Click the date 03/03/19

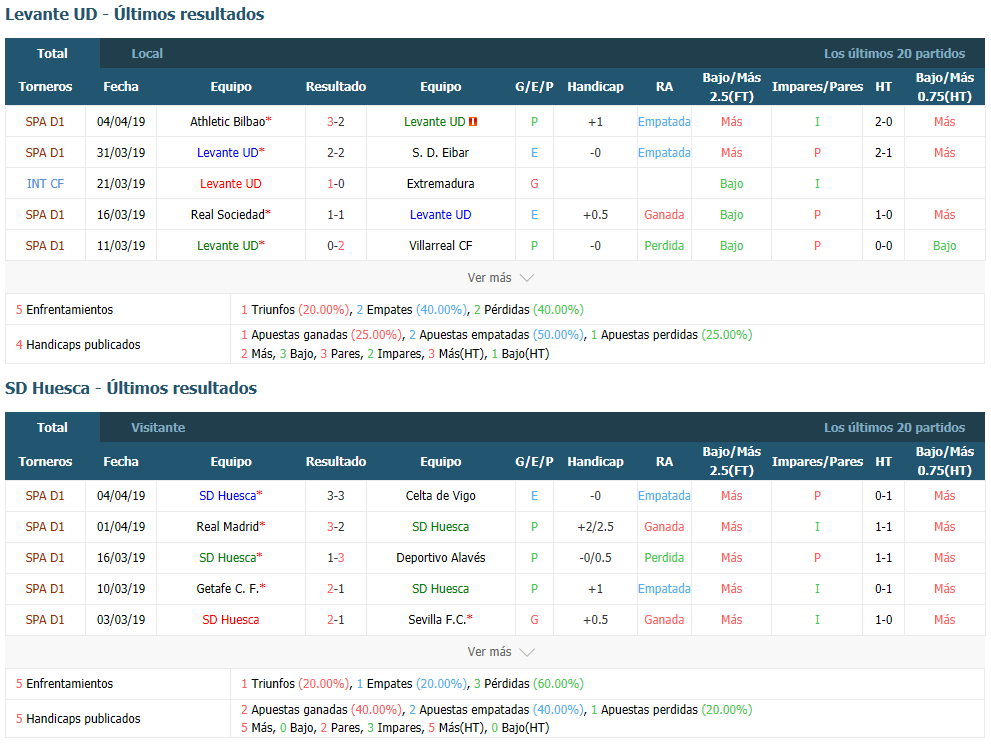point(121,620)
